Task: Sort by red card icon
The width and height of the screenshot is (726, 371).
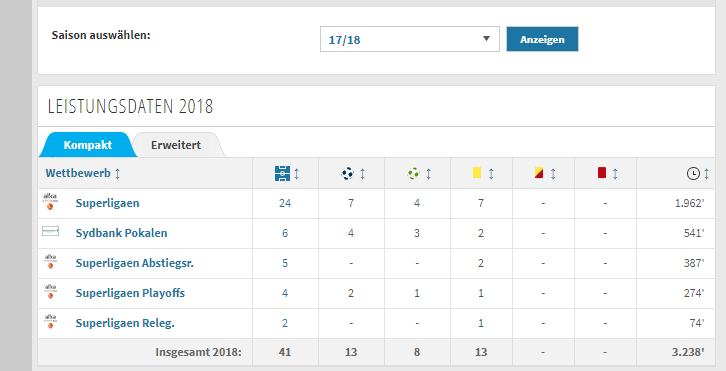Action: tap(601, 173)
